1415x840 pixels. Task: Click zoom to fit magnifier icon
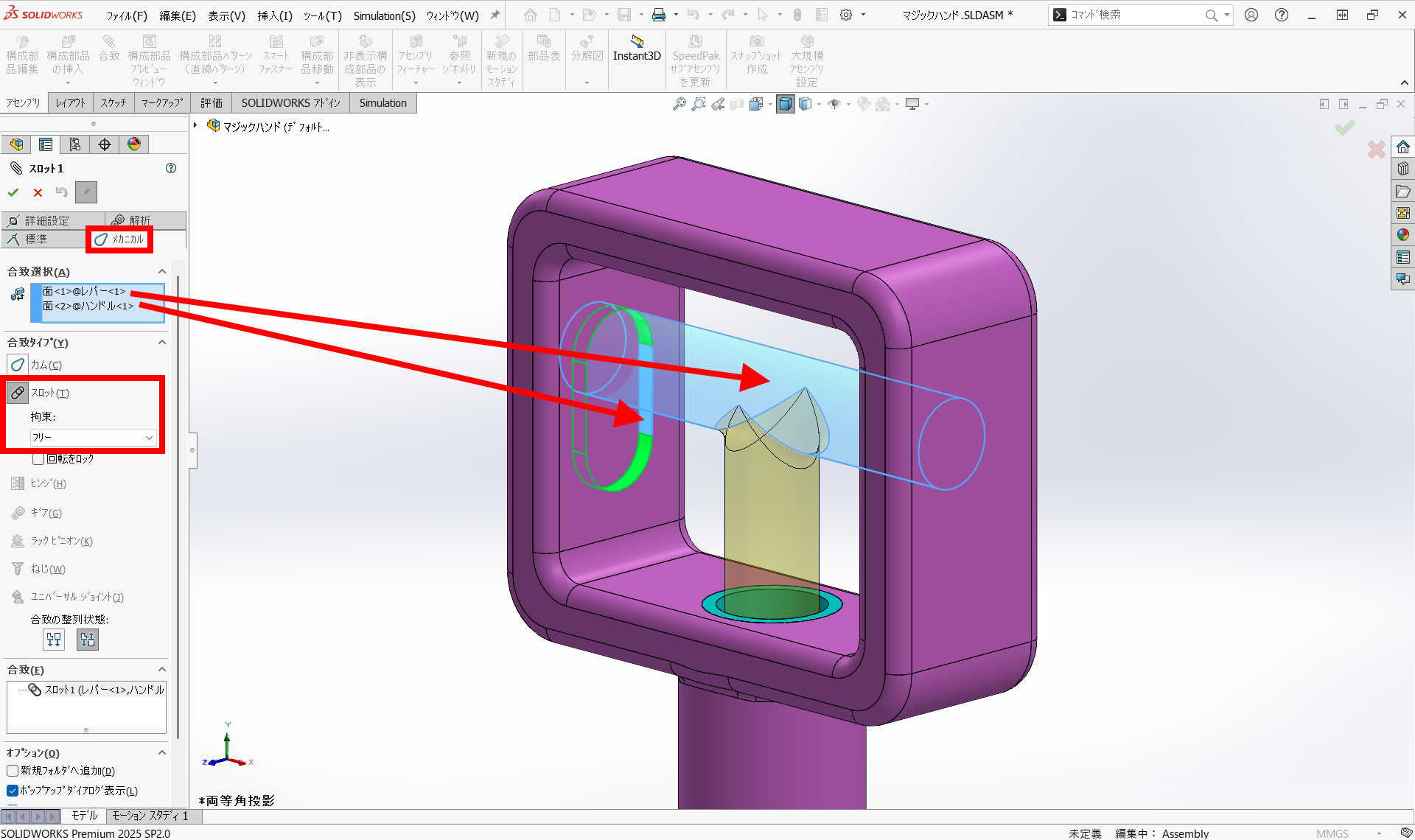pyautogui.click(x=679, y=104)
